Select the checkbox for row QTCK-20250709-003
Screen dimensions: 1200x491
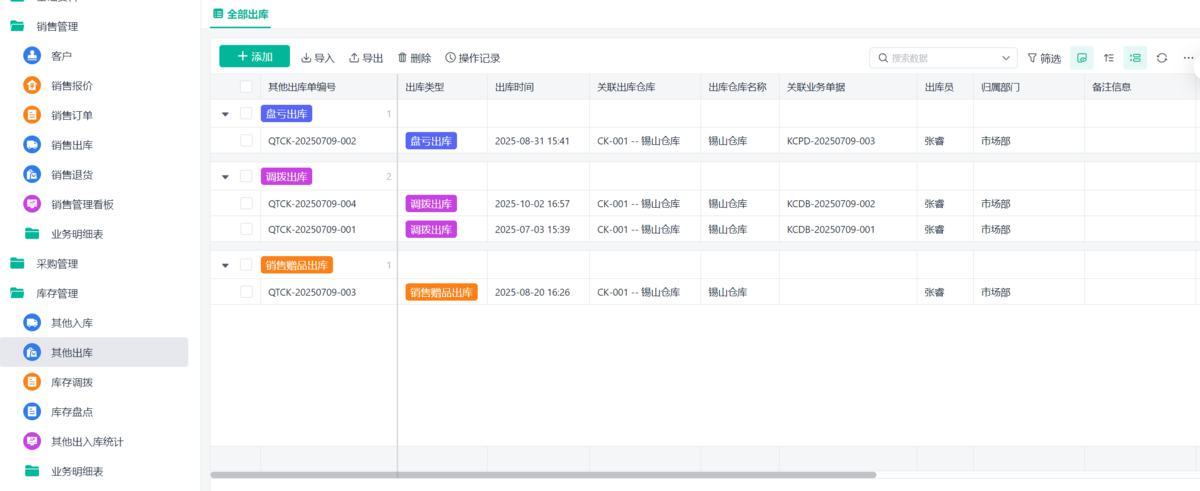pos(246,293)
